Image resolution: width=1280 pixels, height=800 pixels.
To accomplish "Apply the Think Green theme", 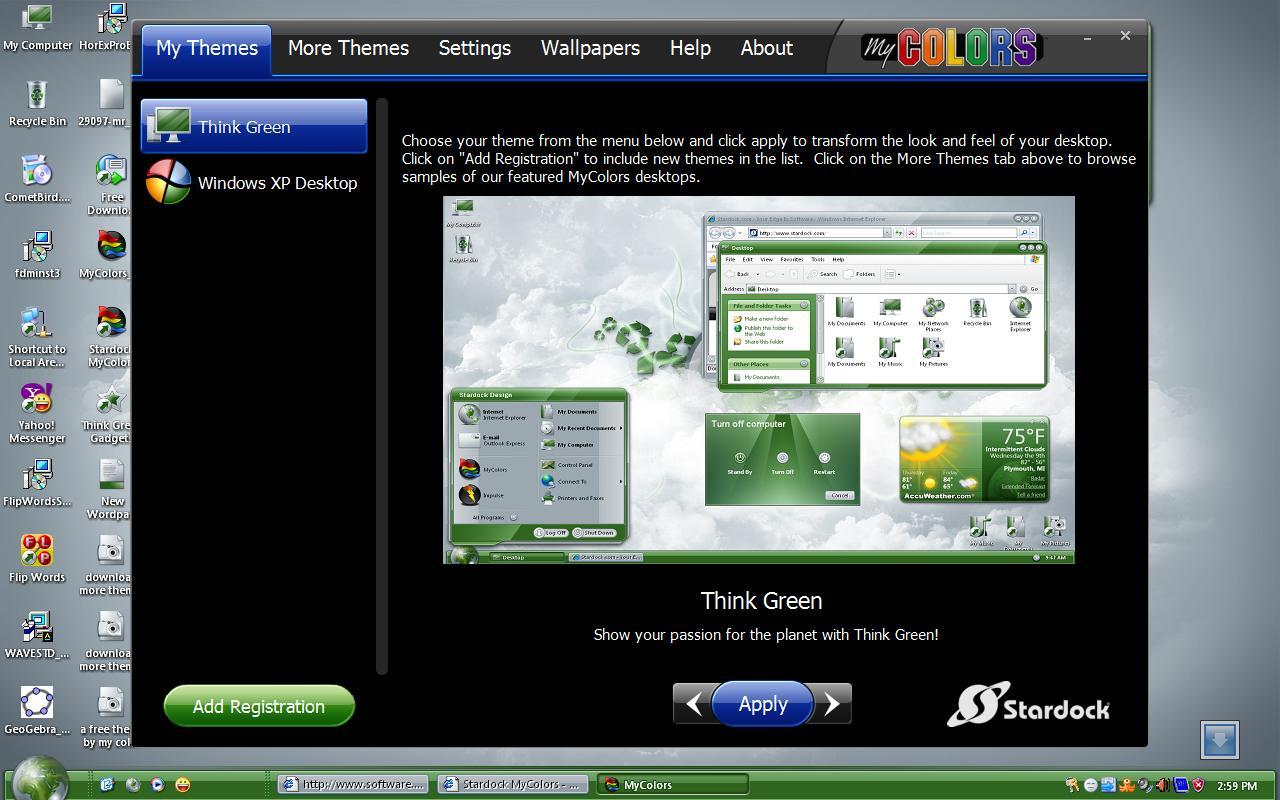I will point(762,704).
